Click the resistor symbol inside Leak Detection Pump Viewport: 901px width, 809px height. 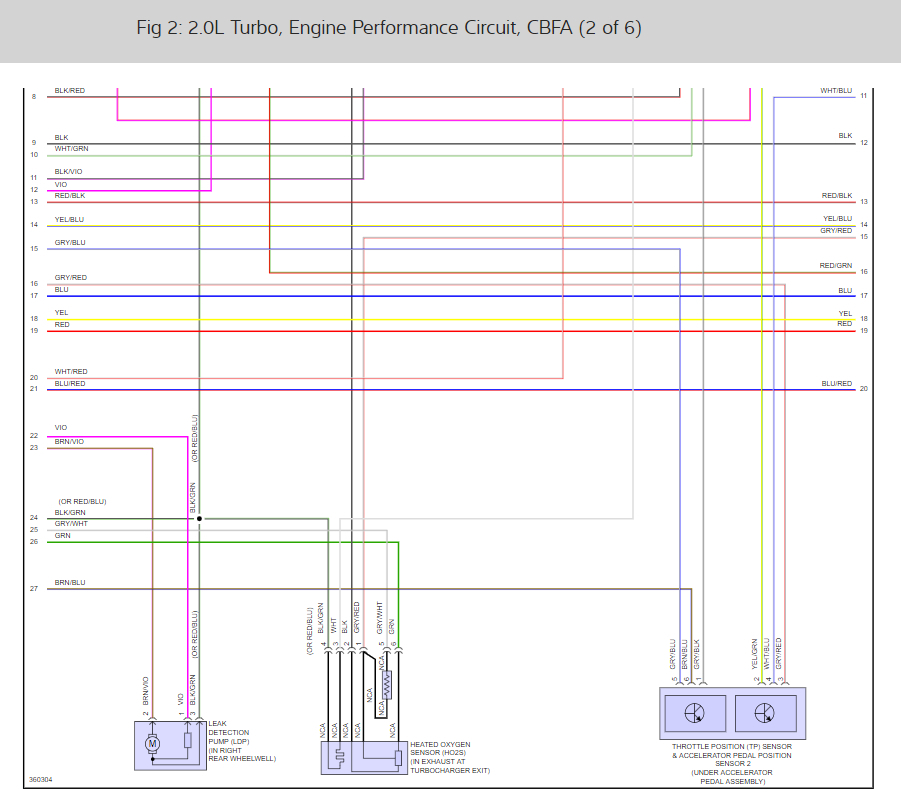click(188, 740)
